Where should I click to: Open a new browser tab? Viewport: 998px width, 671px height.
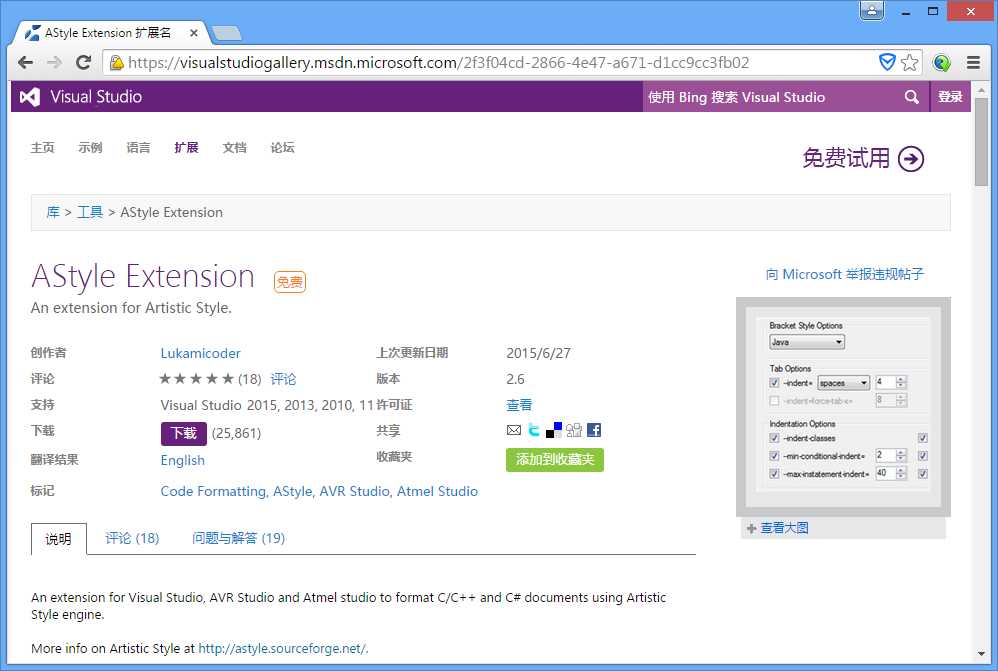226,33
